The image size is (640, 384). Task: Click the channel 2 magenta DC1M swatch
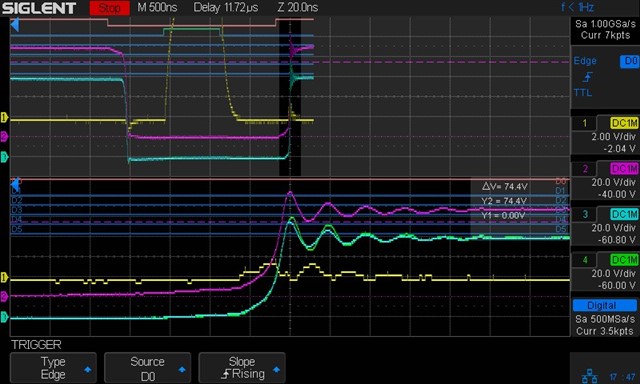coord(624,169)
